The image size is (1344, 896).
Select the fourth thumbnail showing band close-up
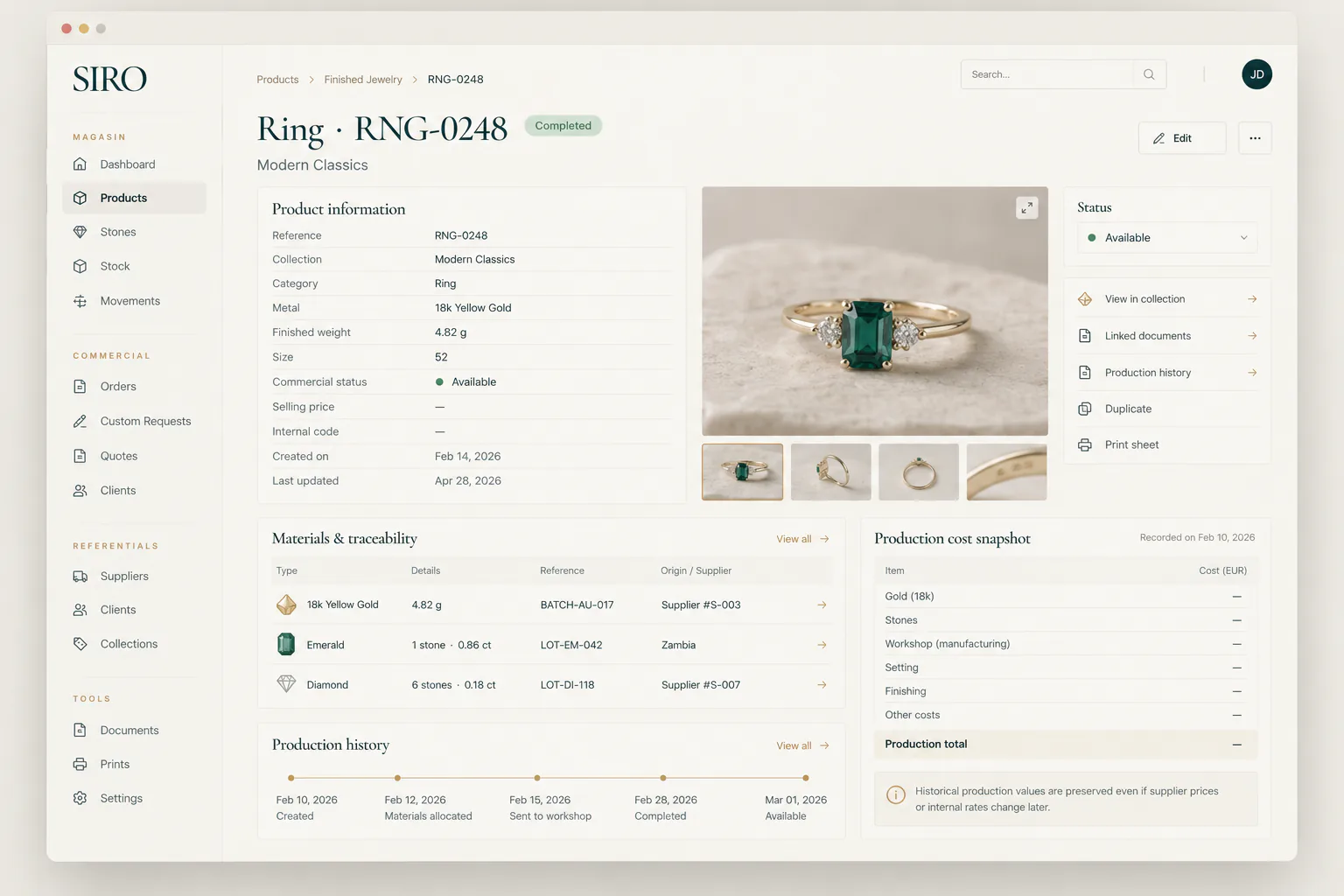point(1006,472)
